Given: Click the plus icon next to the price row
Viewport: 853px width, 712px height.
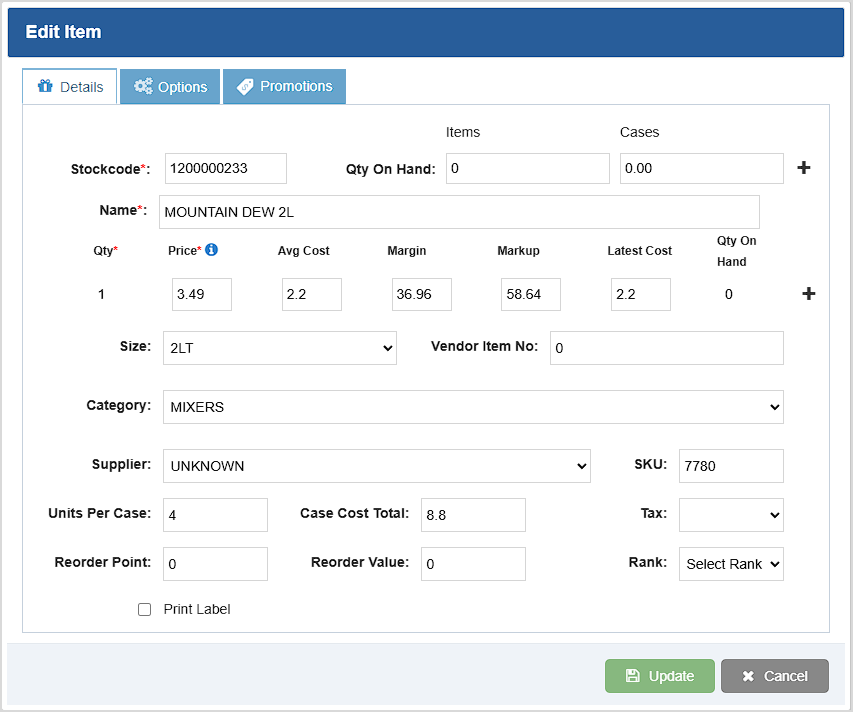Looking at the screenshot, I should click(x=808, y=294).
